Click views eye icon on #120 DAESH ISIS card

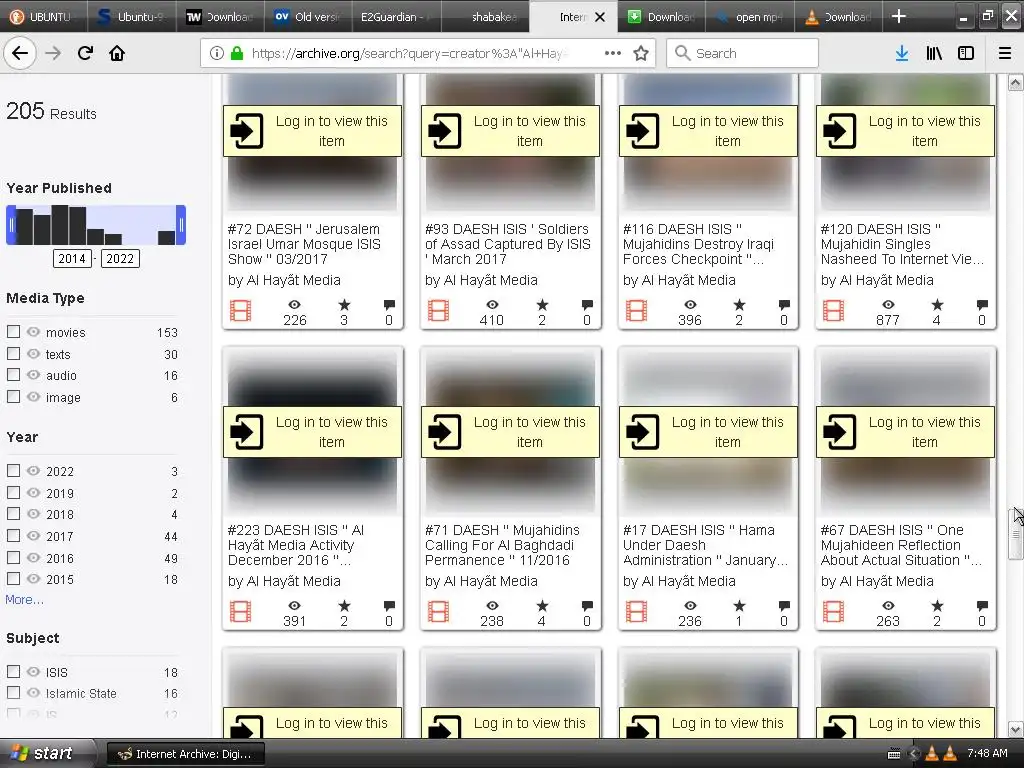[x=888, y=304]
